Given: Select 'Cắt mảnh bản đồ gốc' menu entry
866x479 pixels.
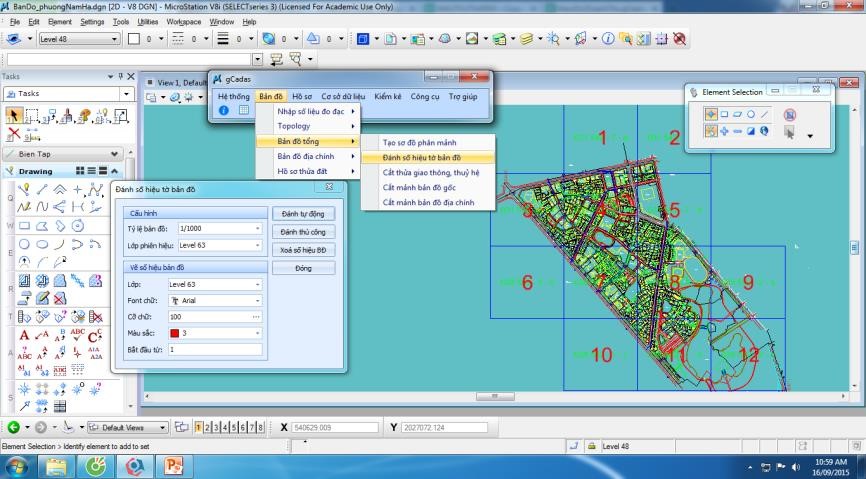Looking at the screenshot, I should pyautogui.click(x=420, y=187).
